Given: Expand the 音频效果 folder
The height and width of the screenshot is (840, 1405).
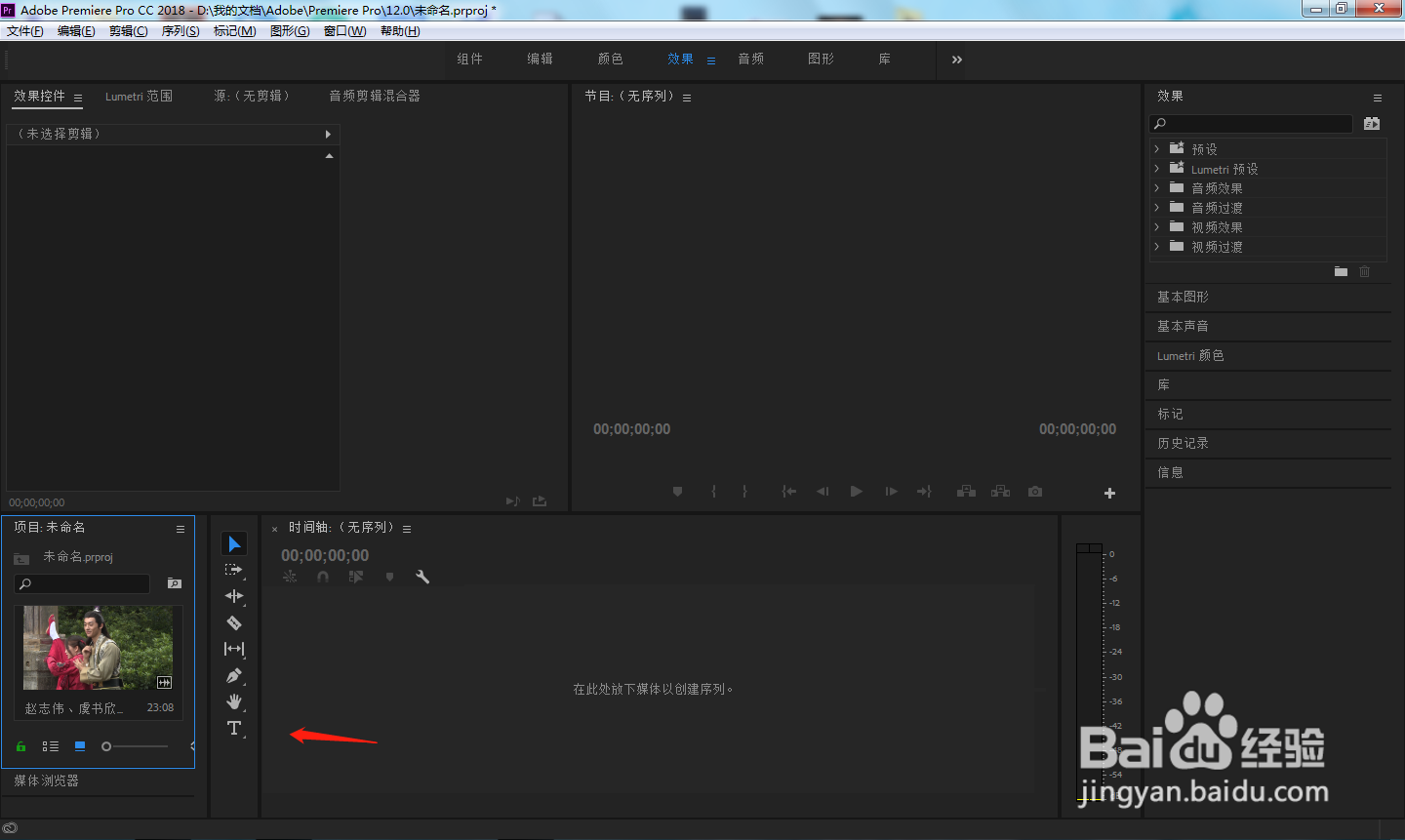Looking at the screenshot, I should tap(1157, 188).
